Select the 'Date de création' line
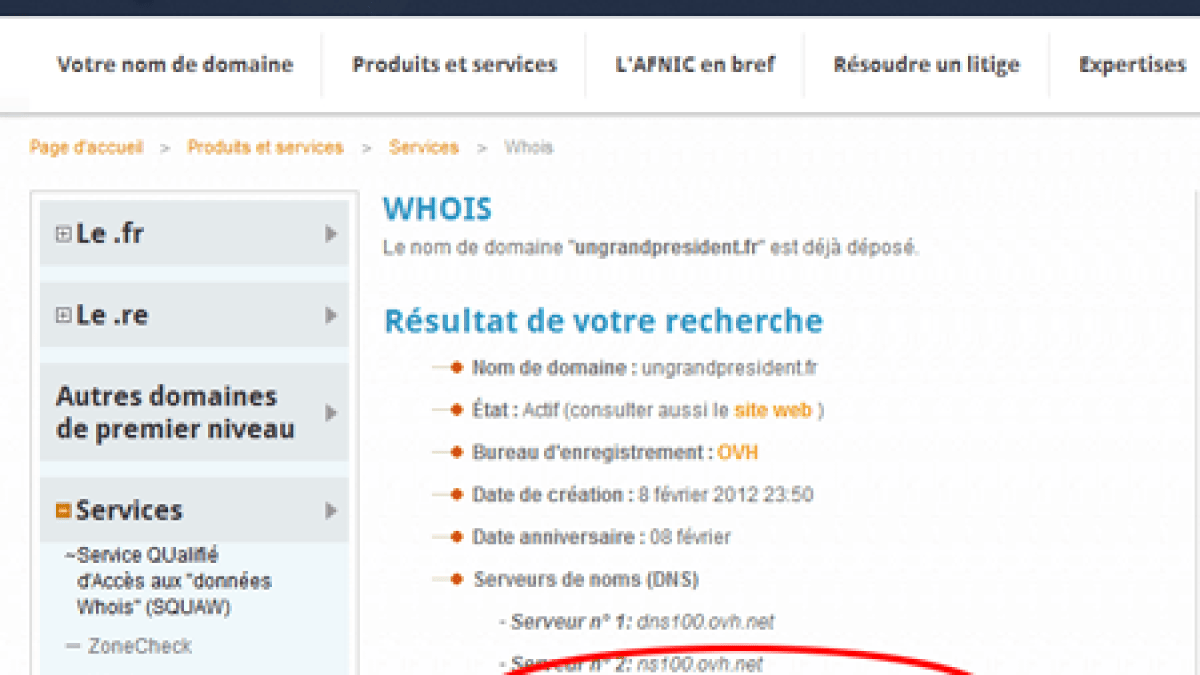The width and height of the screenshot is (1200, 675). coord(642,494)
